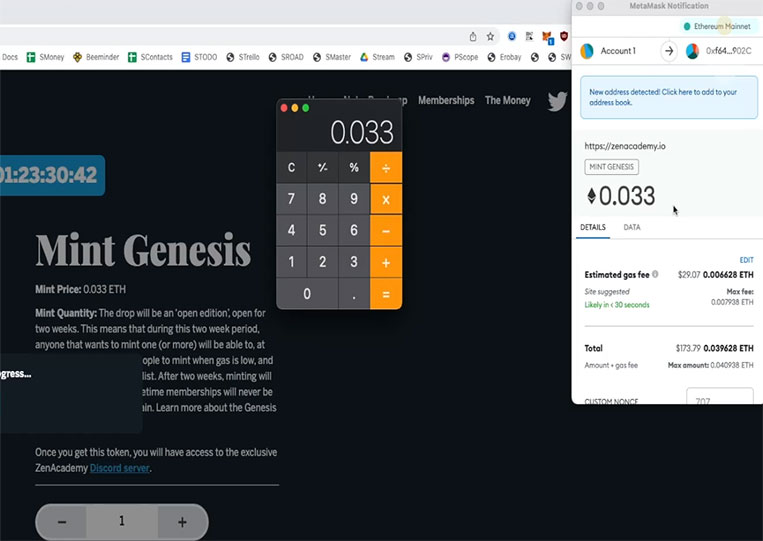Screen dimensions: 763x541
Task: Click calculator digit 9
Action: 354,199
